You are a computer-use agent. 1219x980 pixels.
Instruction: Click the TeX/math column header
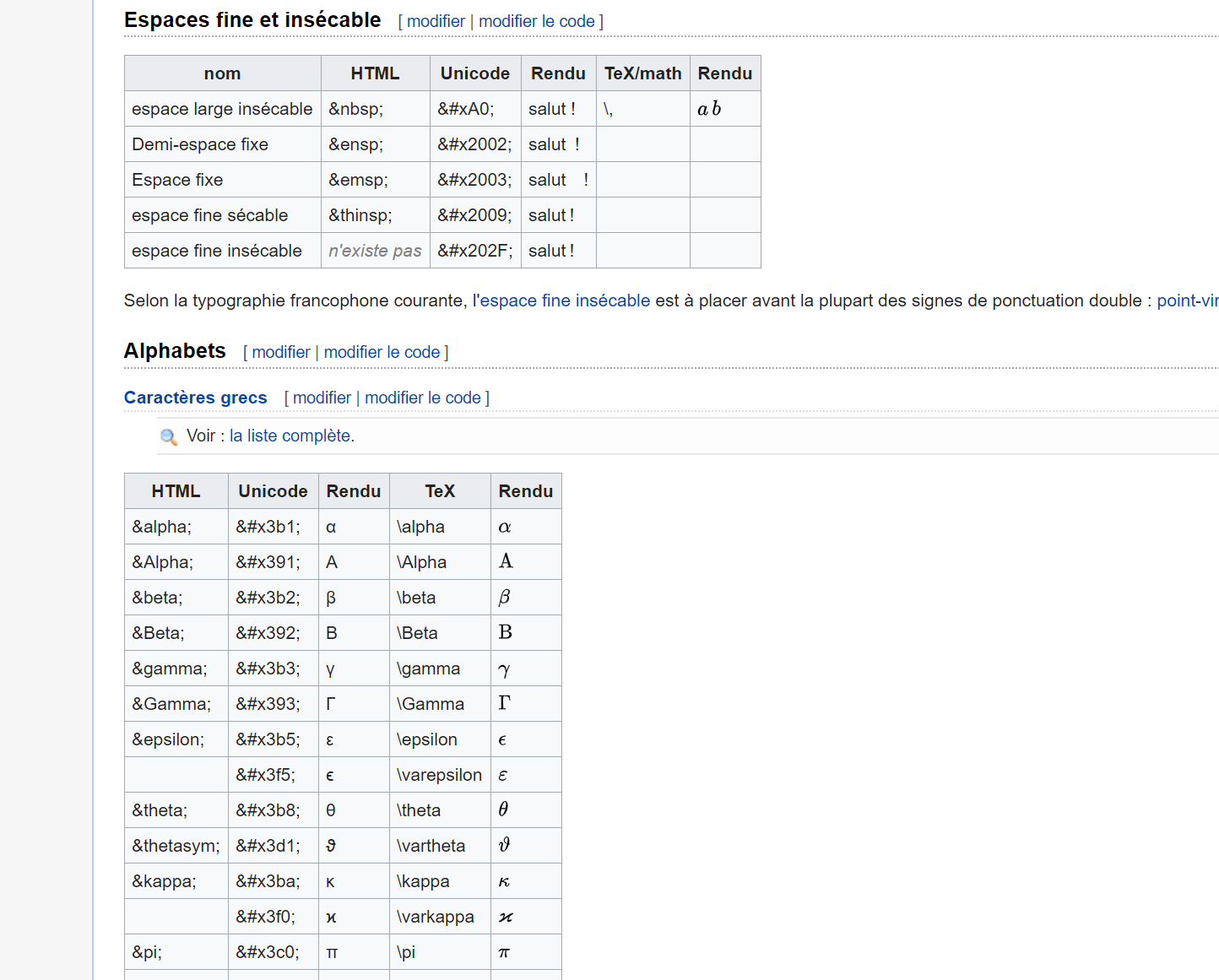[642, 73]
